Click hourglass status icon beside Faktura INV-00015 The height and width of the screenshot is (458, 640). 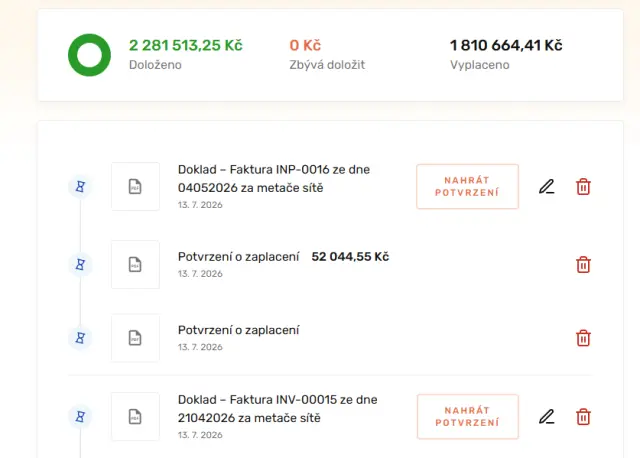pyautogui.click(x=80, y=417)
